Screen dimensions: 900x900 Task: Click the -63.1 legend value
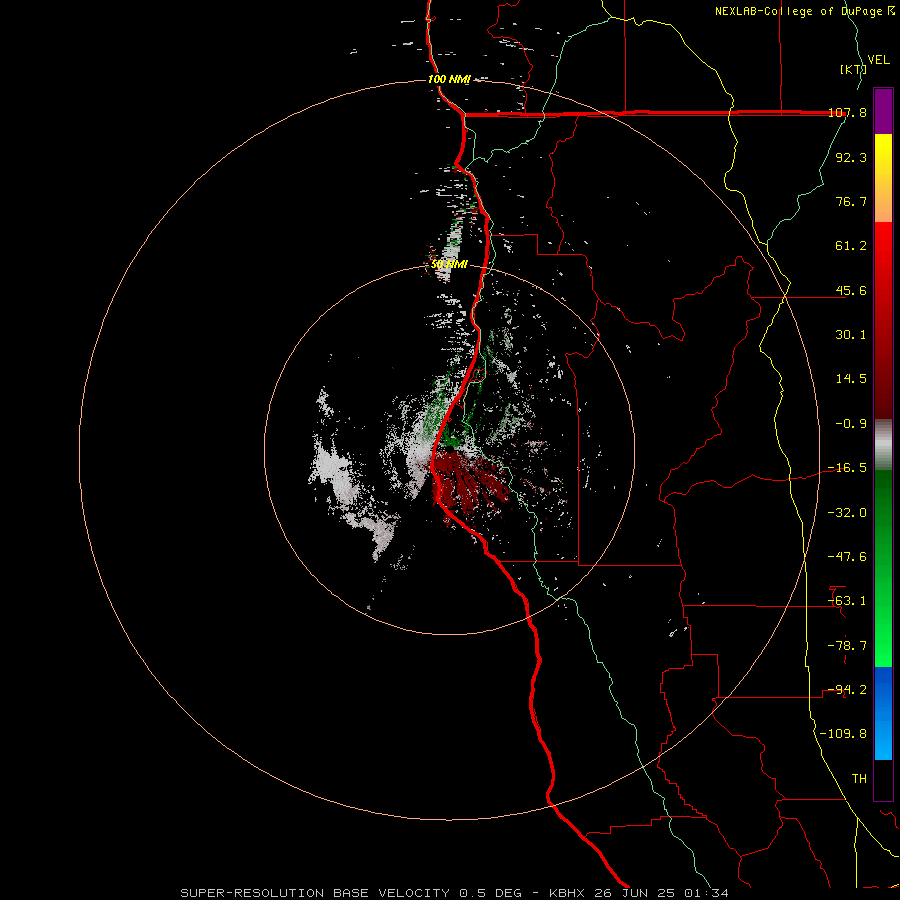click(x=848, y=601)
